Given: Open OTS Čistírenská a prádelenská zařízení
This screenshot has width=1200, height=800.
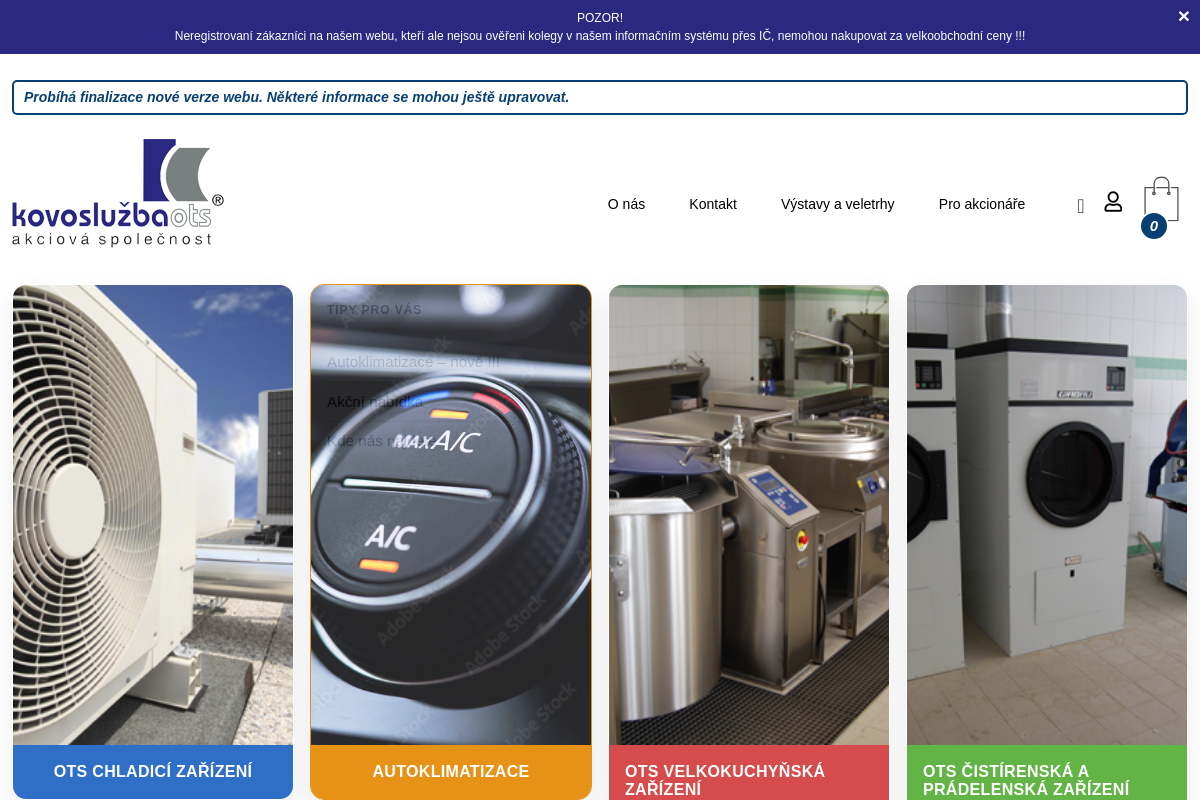Looking at the screenshot, I should click(x=1025, y=779).
